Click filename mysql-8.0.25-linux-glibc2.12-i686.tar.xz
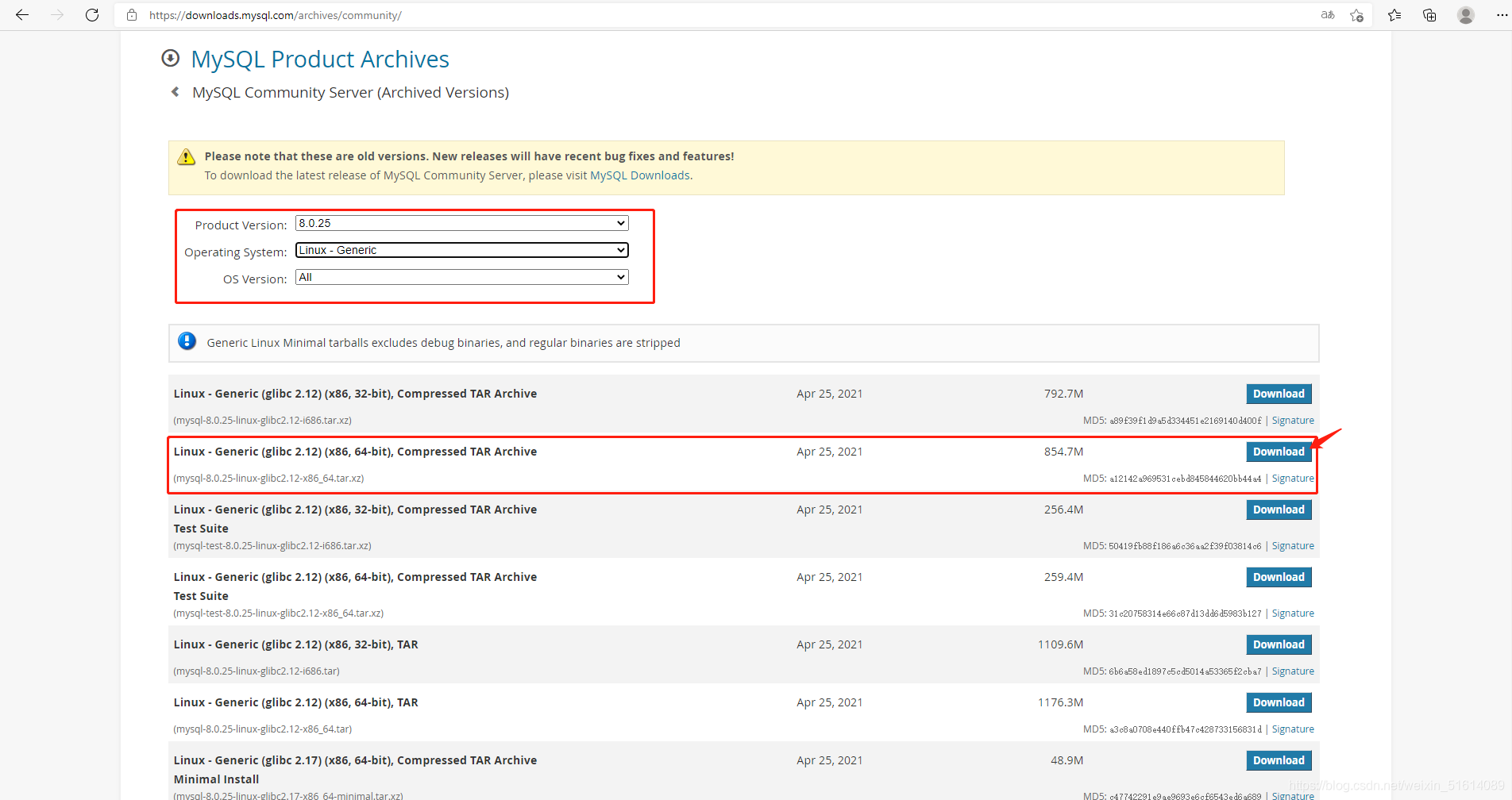Image resolution: width=1512 pixels, height=800 pixels. (263, 421)
